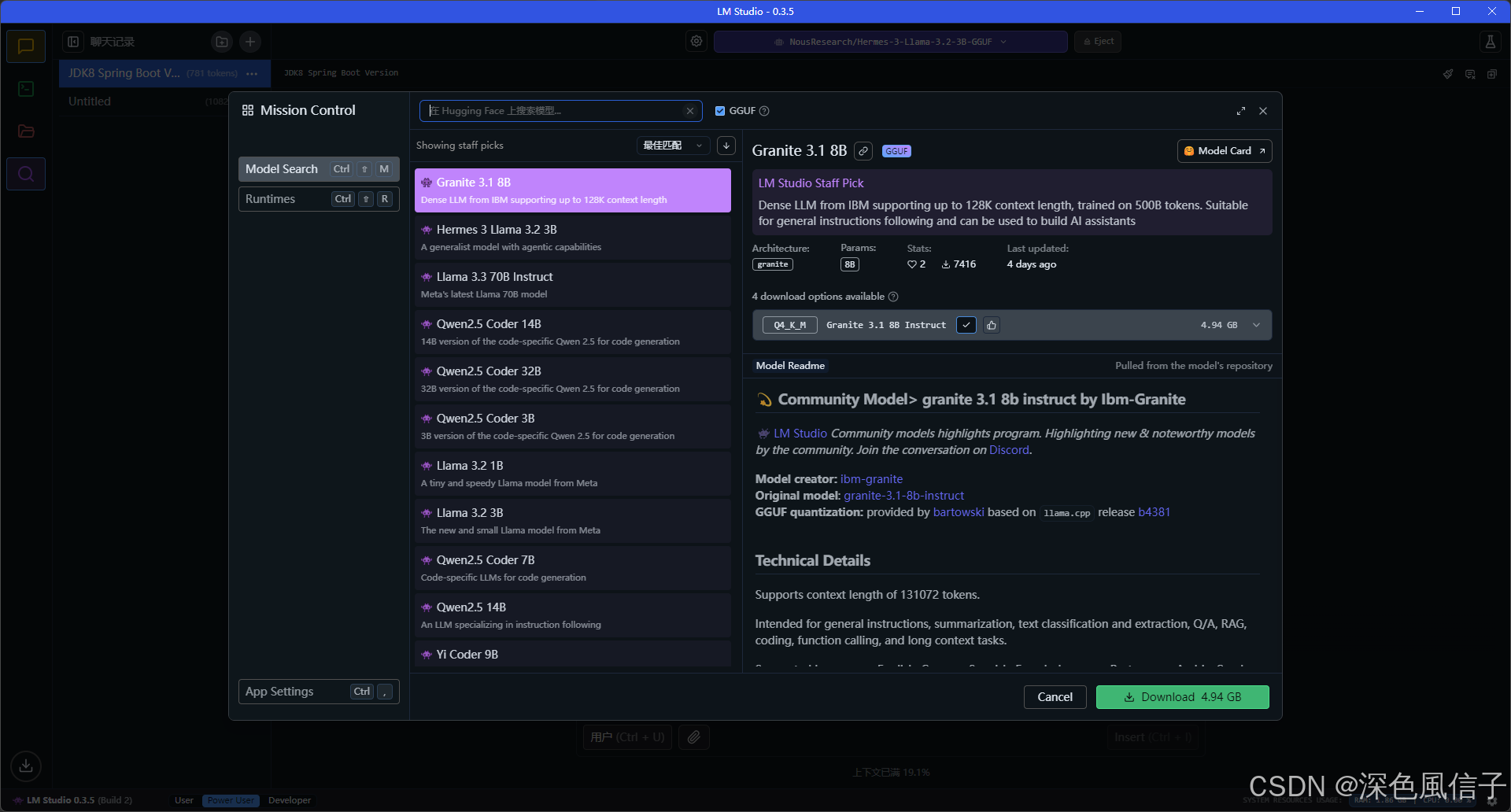Open App Settings
Viewport: 1511px width, 812px height.
click(x=319, y=692)
